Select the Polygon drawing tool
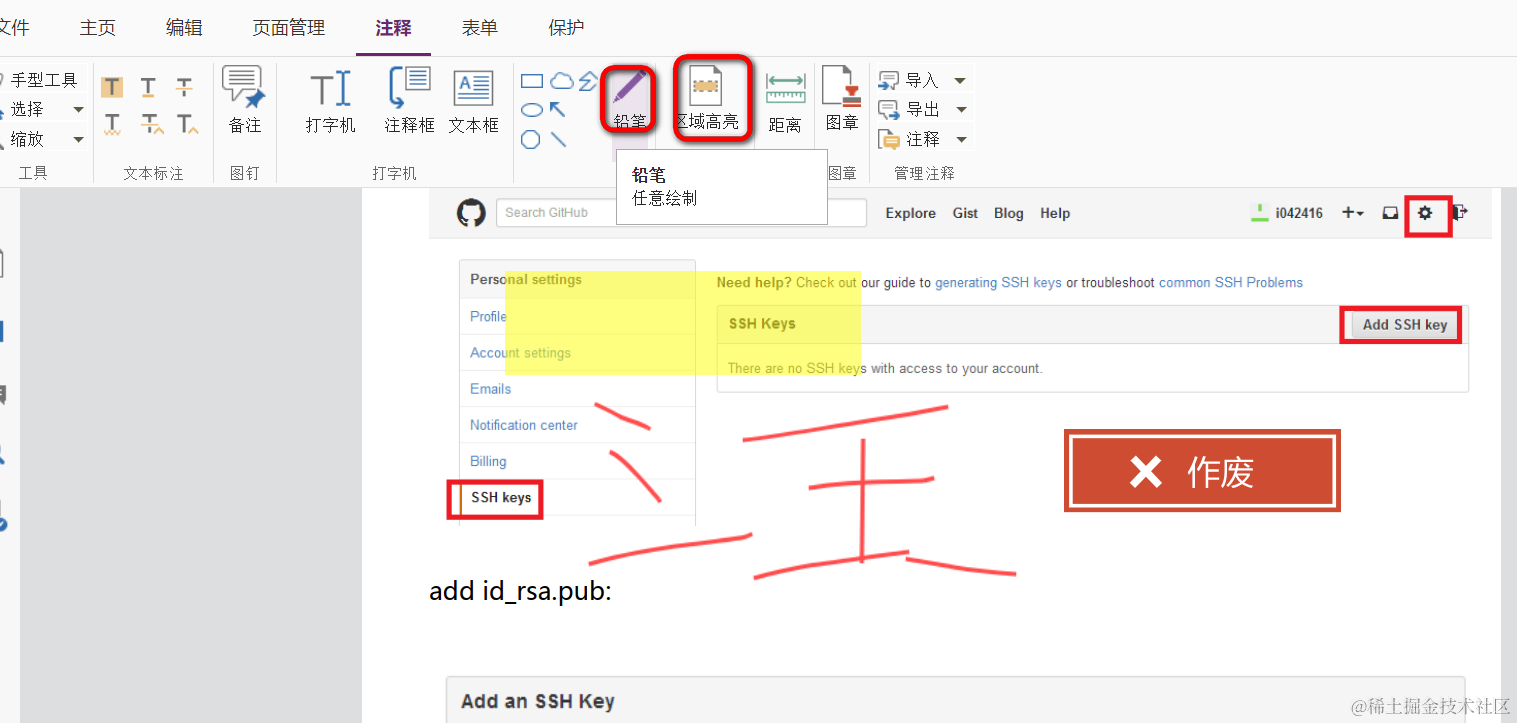 531,139
